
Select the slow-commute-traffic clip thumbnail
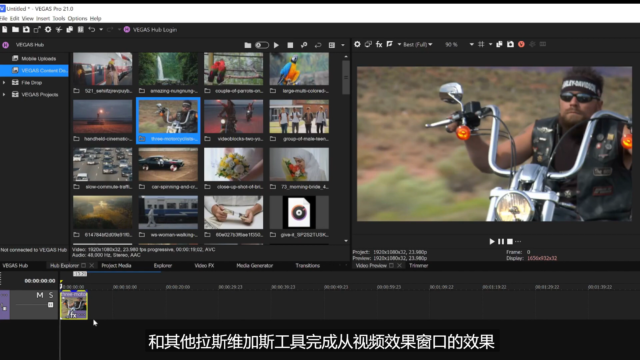pos(102,164)
